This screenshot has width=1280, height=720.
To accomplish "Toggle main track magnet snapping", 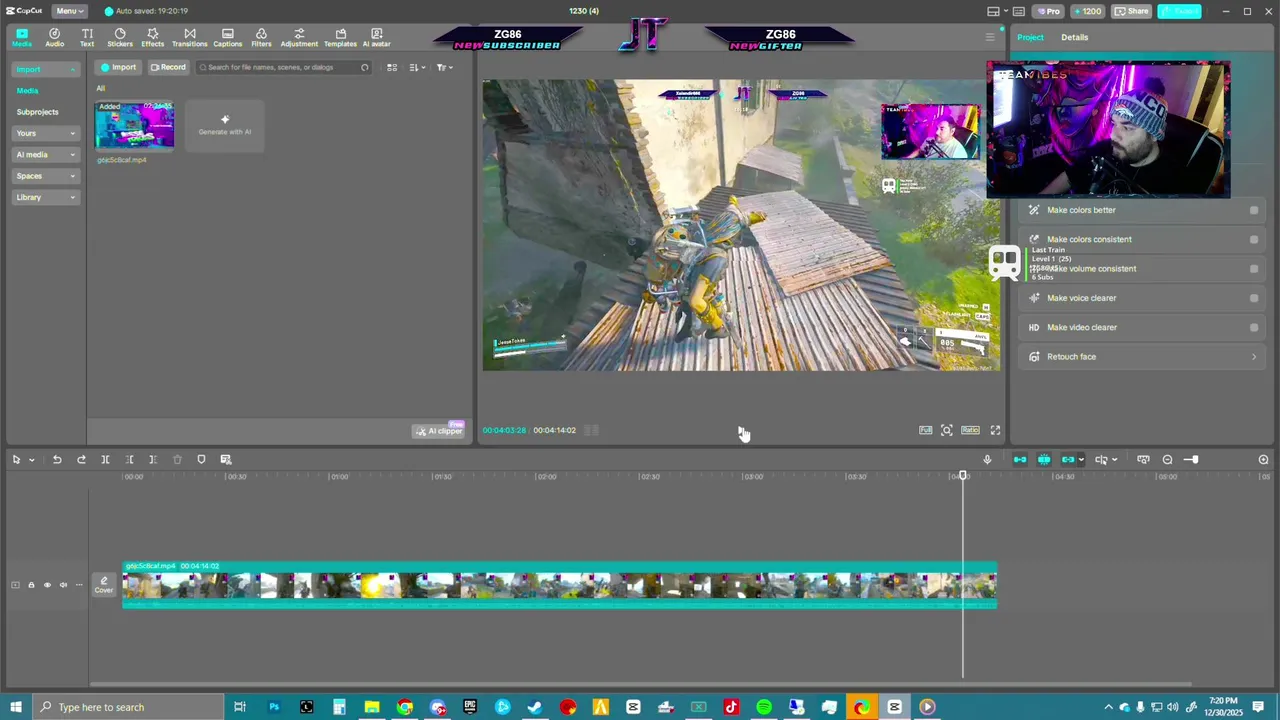I will click(x=1020, y=459).
